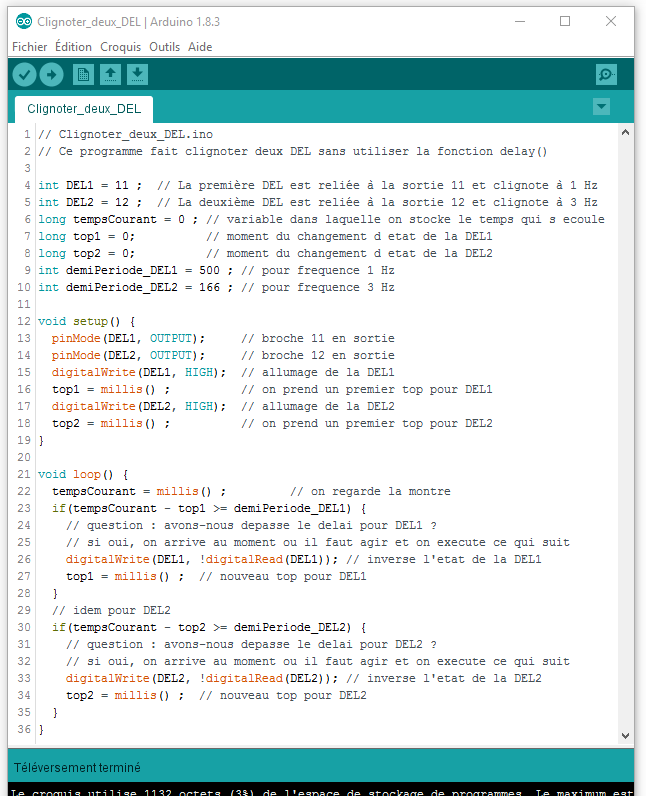The image size is (646, 796).
Task: Place cursor on void setup() line
Action: tap(86, 321)
